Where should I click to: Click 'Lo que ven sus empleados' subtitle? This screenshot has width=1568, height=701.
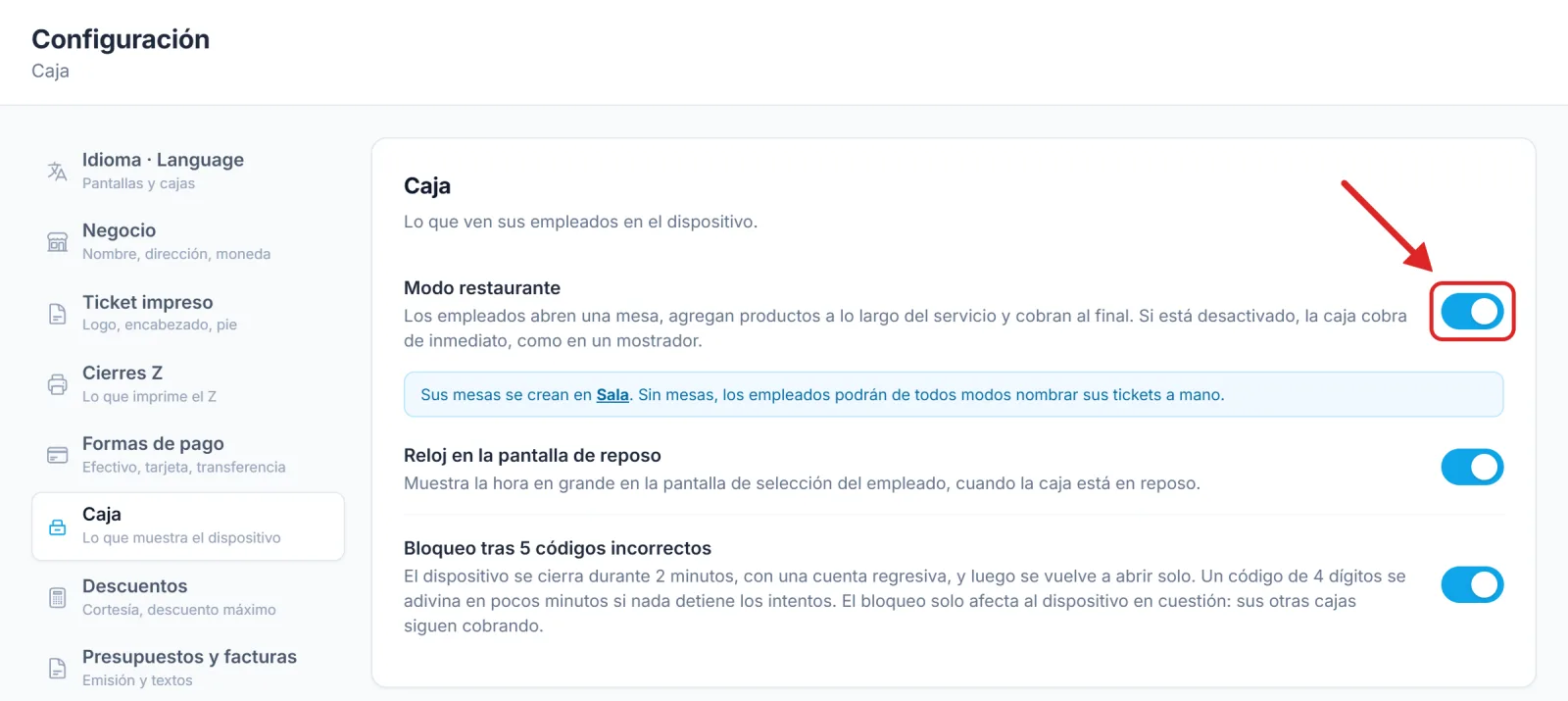pos(580,222)
